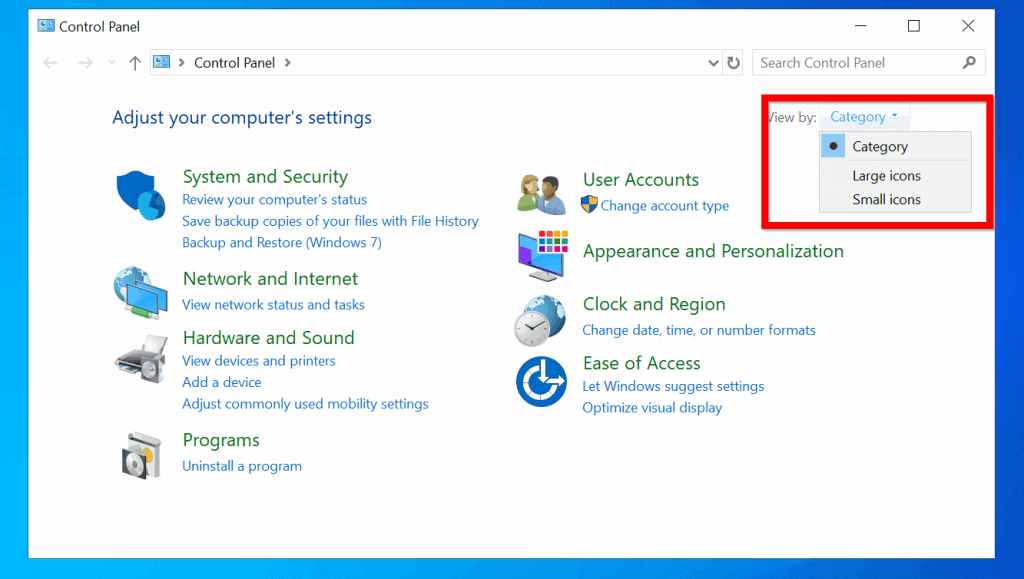Click the Ease of Access circular icon
Viewport: 1024px width, 579px height.
click(x=541, y=381)
